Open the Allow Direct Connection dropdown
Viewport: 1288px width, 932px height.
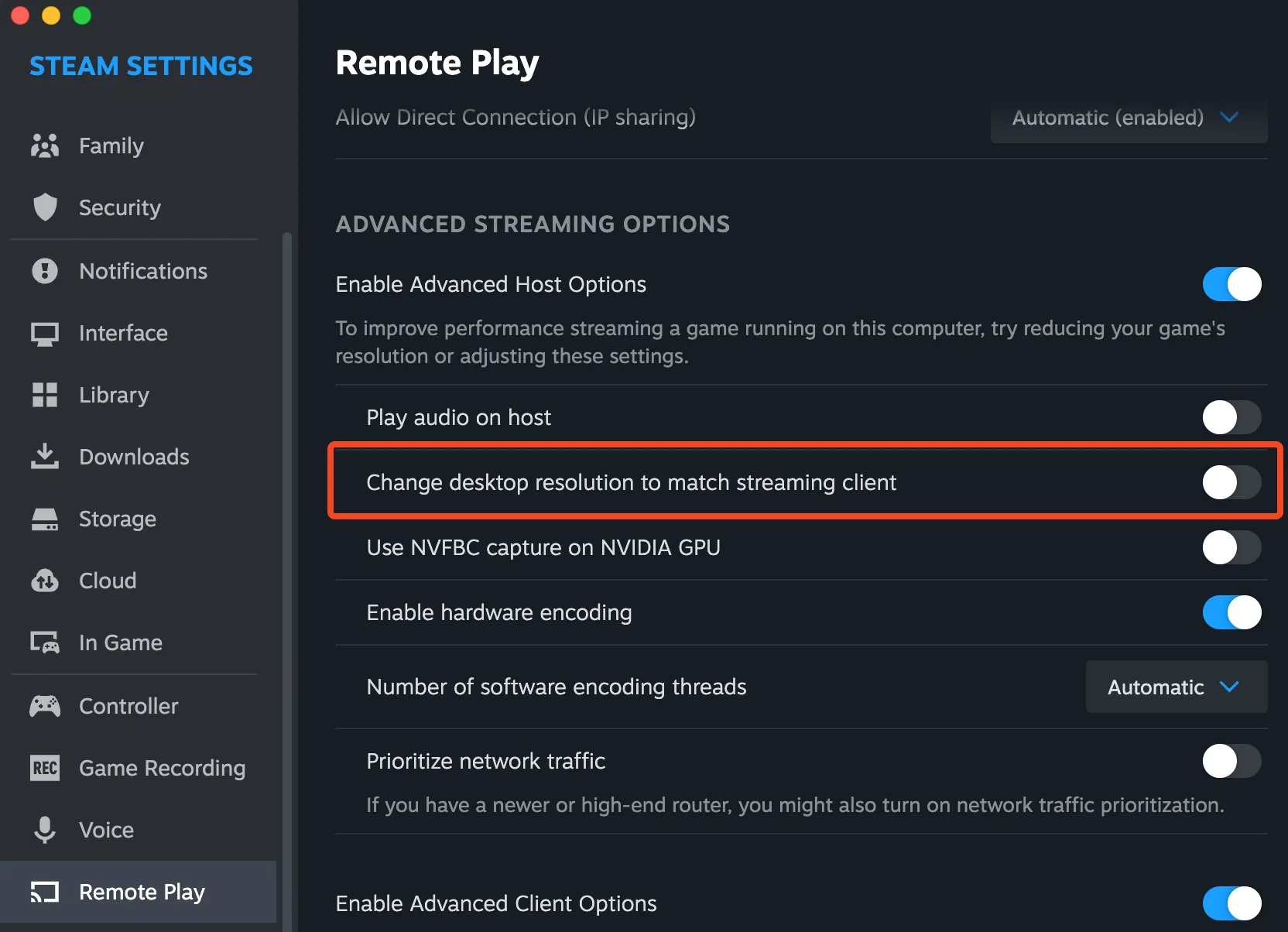click(1126, 118)
